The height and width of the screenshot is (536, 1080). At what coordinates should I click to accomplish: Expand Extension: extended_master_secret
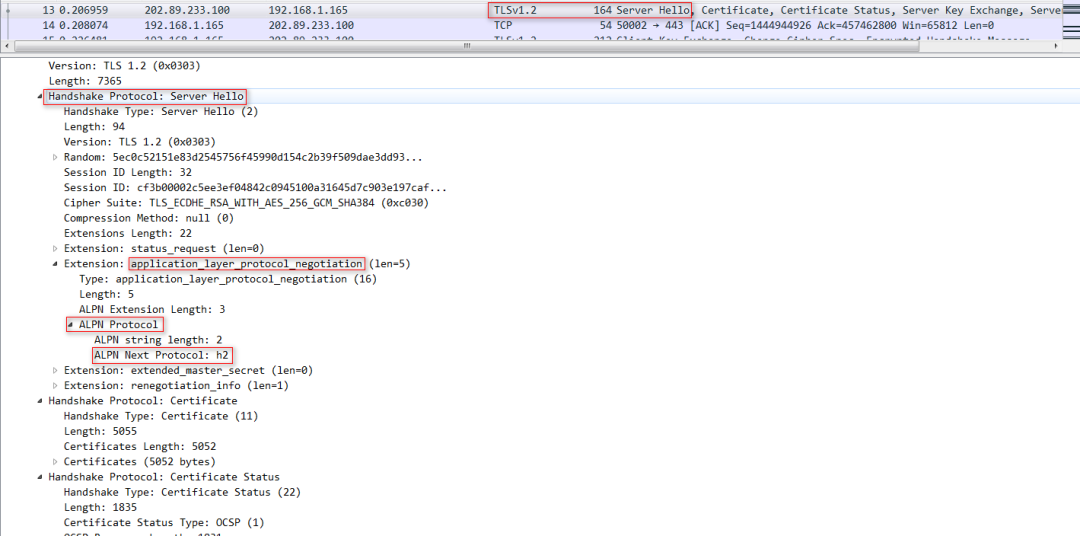point(55,370)
